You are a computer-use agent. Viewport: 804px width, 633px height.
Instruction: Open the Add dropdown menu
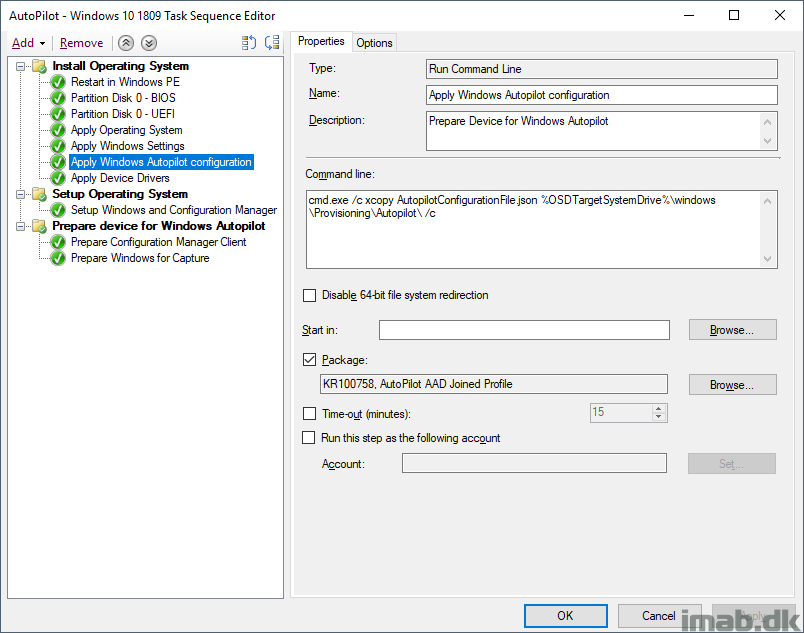click(29, 43)
